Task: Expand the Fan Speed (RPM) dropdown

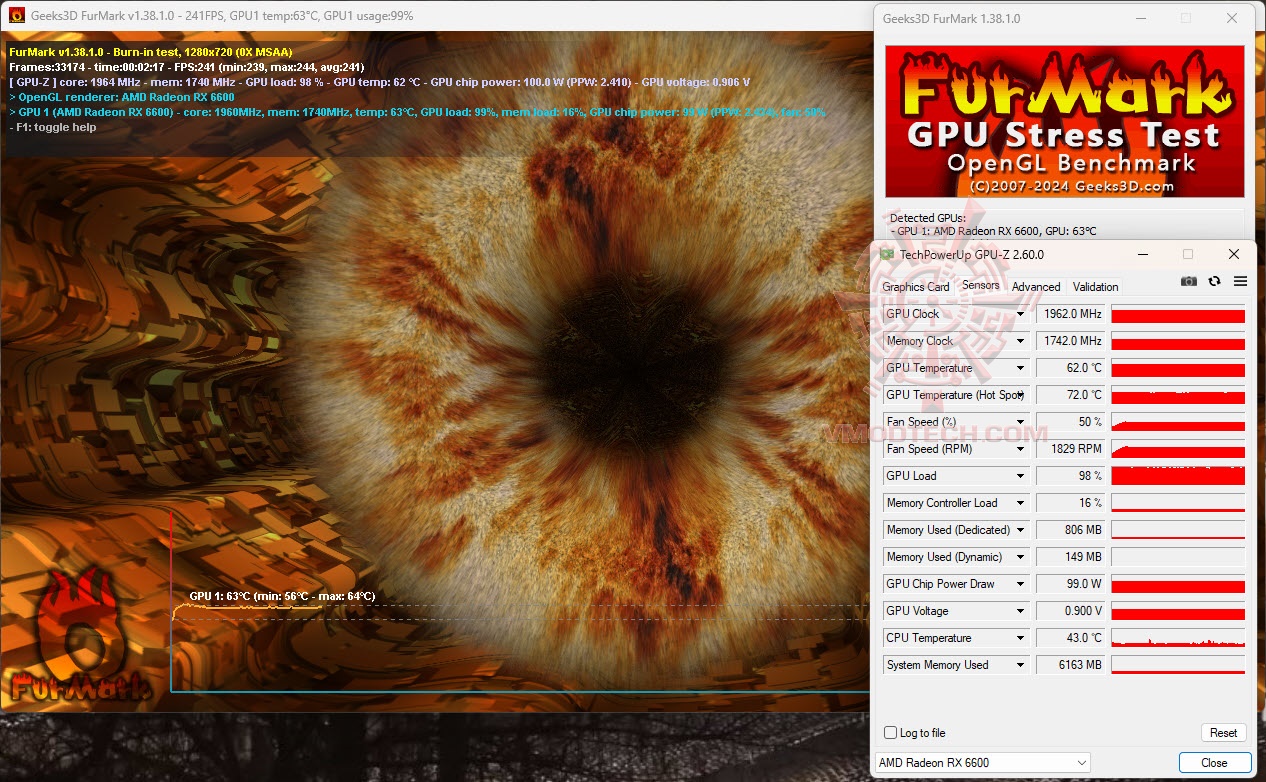Action: [1020, 449]
